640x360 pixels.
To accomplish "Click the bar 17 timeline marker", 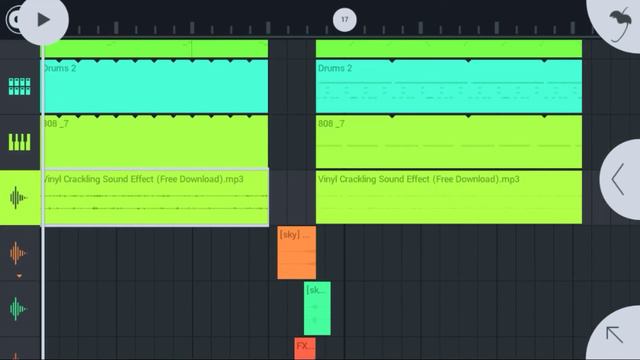I will pyautogui.click(x=344, y=19).
